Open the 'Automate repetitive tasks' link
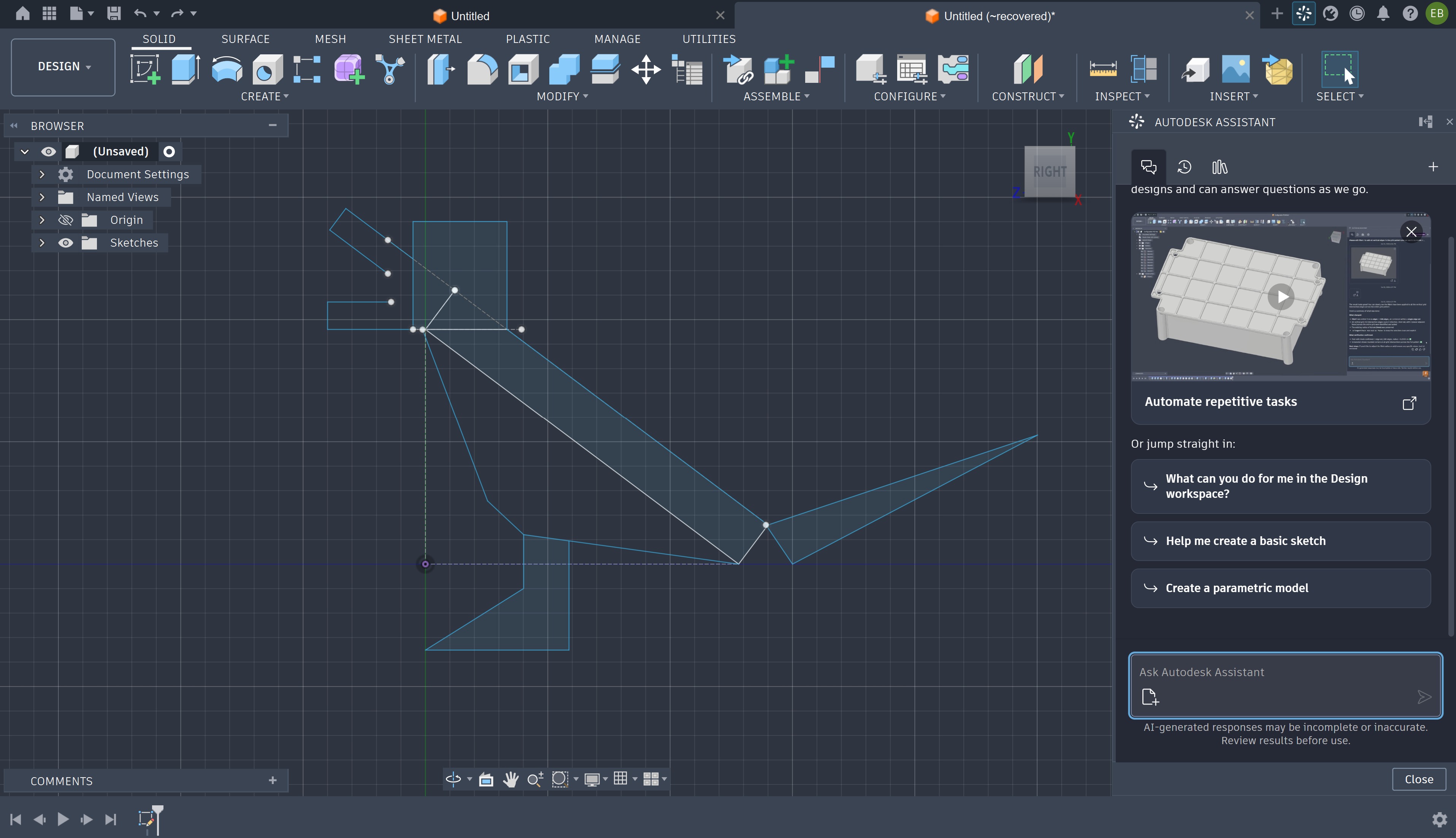1456x838 pixels. point(1409,404)
